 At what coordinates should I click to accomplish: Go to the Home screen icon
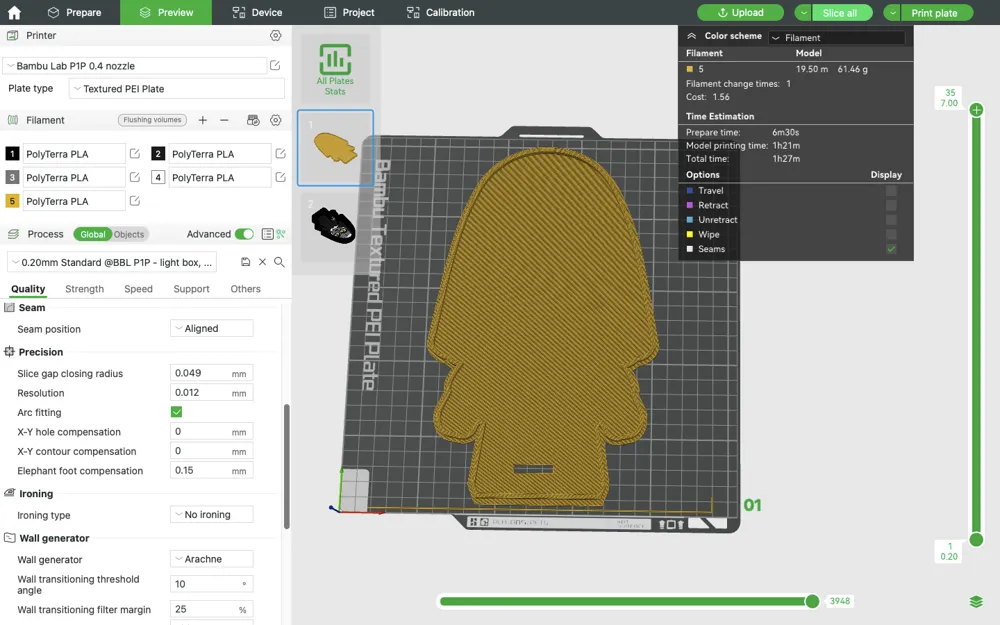coord(14,12)
